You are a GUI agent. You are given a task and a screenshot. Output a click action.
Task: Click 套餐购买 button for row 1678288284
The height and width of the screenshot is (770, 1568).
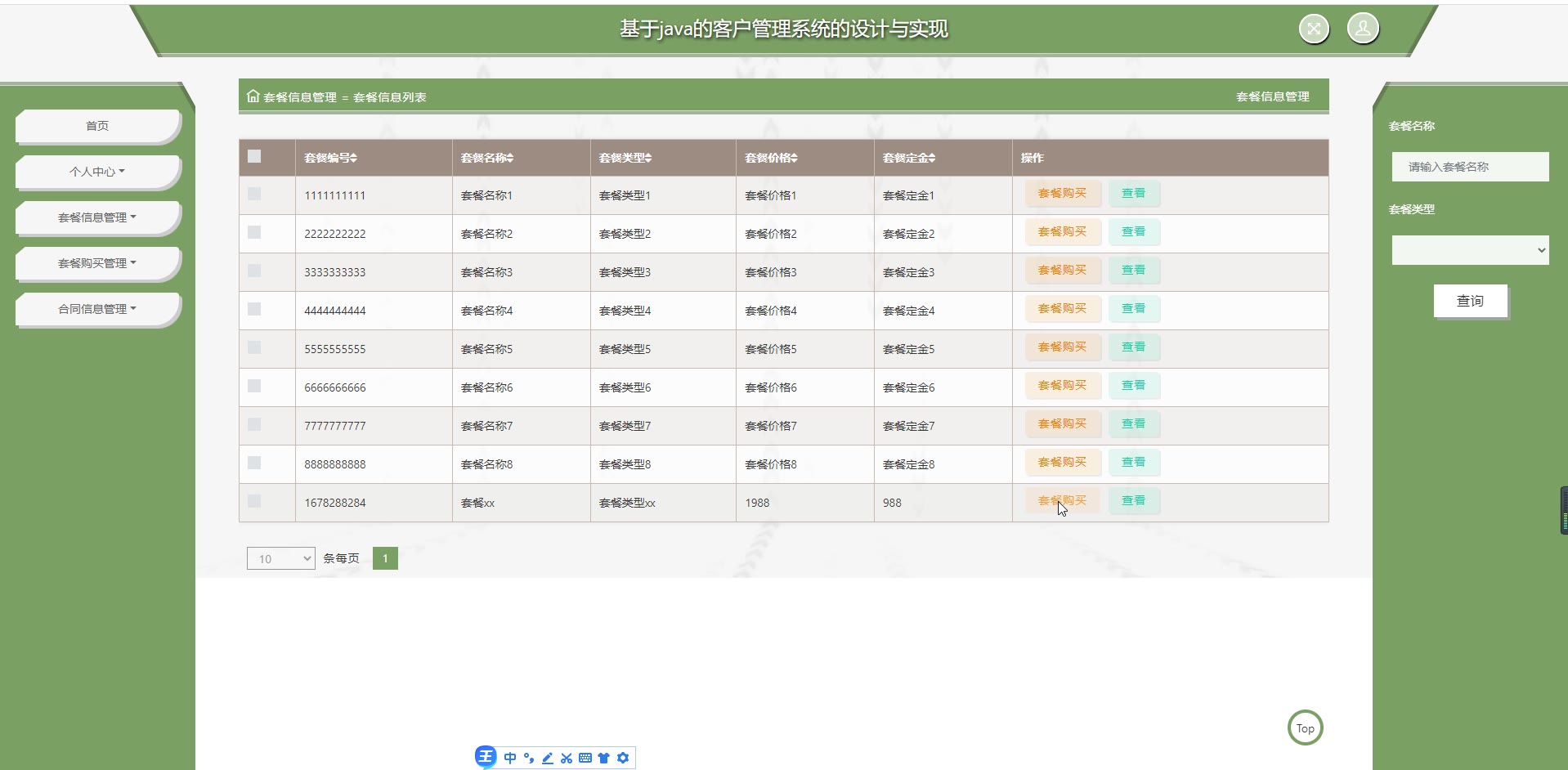[x=1062, y=501]
